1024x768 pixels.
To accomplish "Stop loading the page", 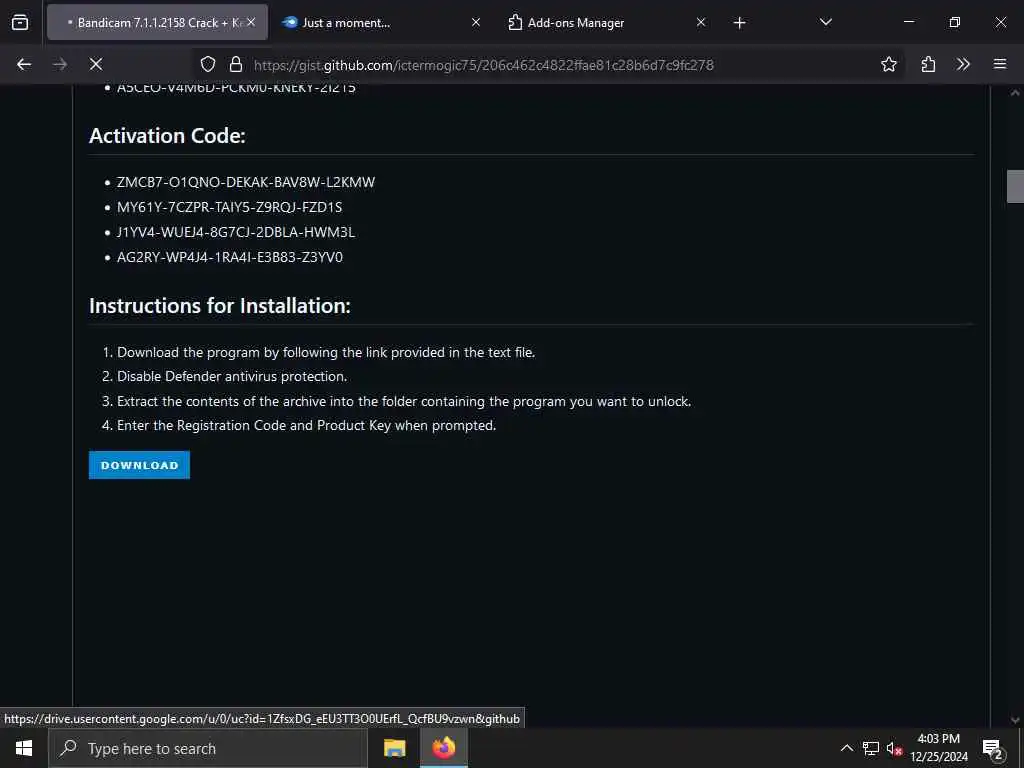I will pos(96,64).
